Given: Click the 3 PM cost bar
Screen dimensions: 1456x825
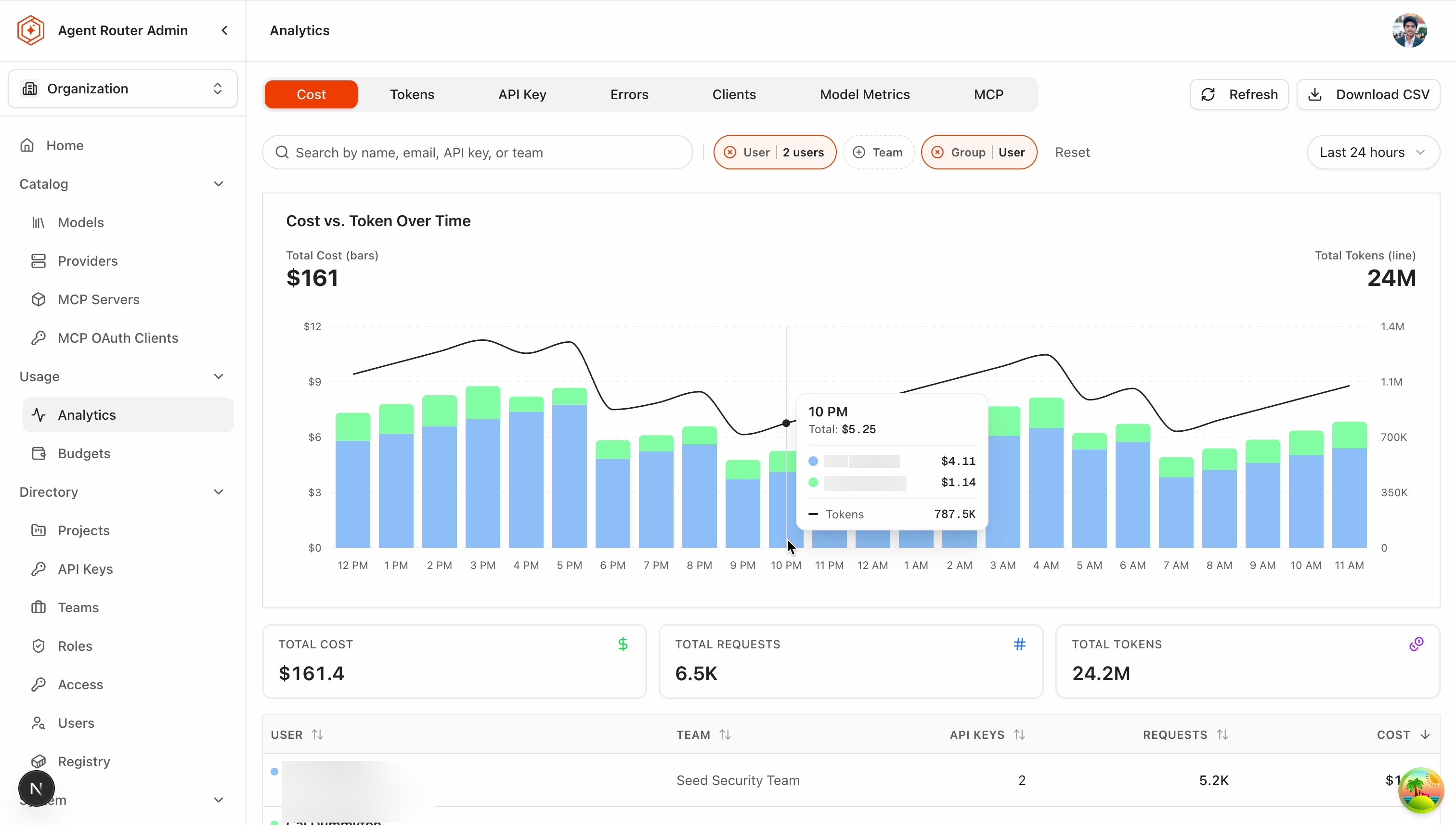Looking at the screenshot, I should point(483,467).
